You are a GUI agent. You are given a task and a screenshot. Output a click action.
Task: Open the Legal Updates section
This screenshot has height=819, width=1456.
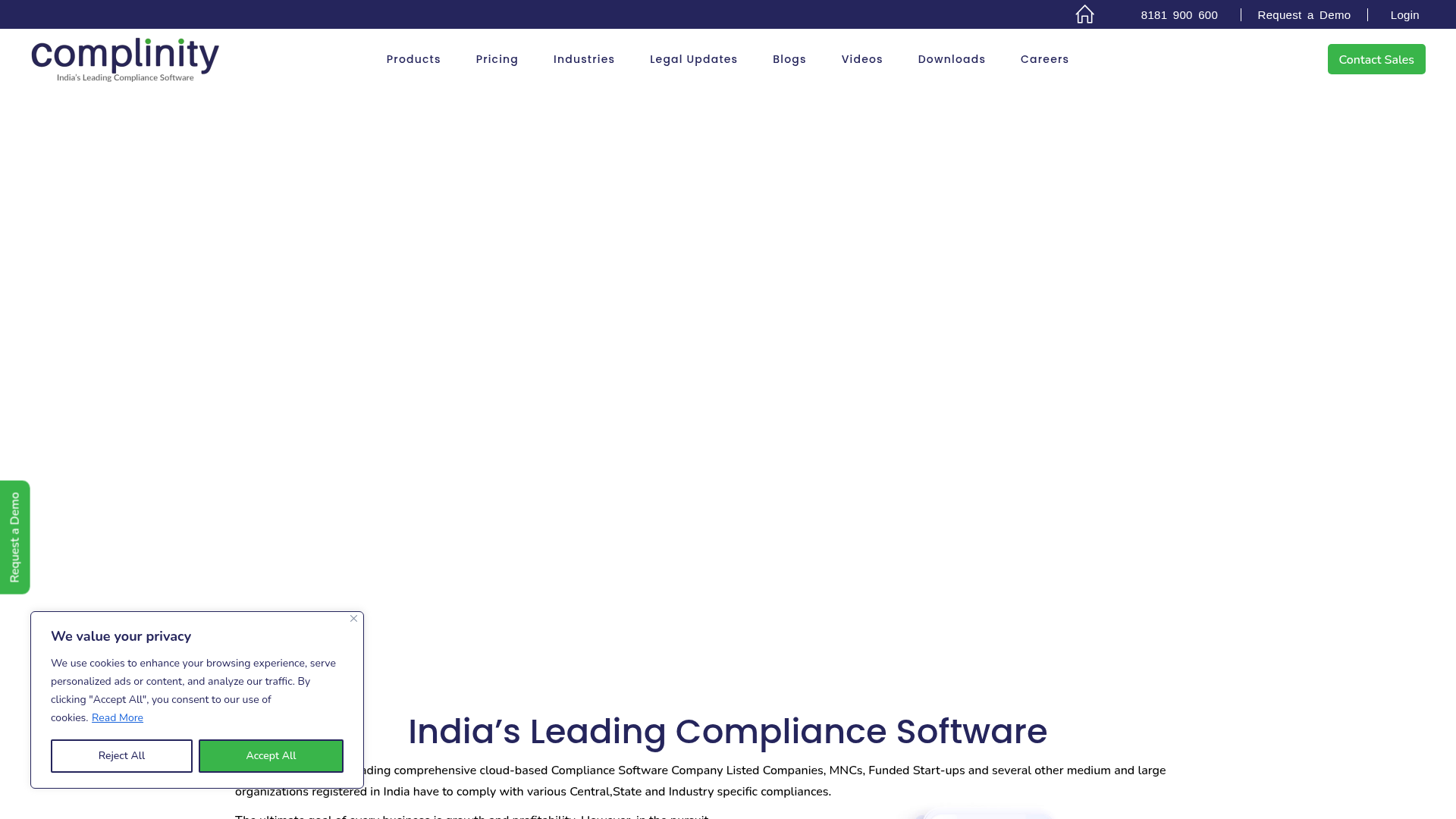click(693, 59)
